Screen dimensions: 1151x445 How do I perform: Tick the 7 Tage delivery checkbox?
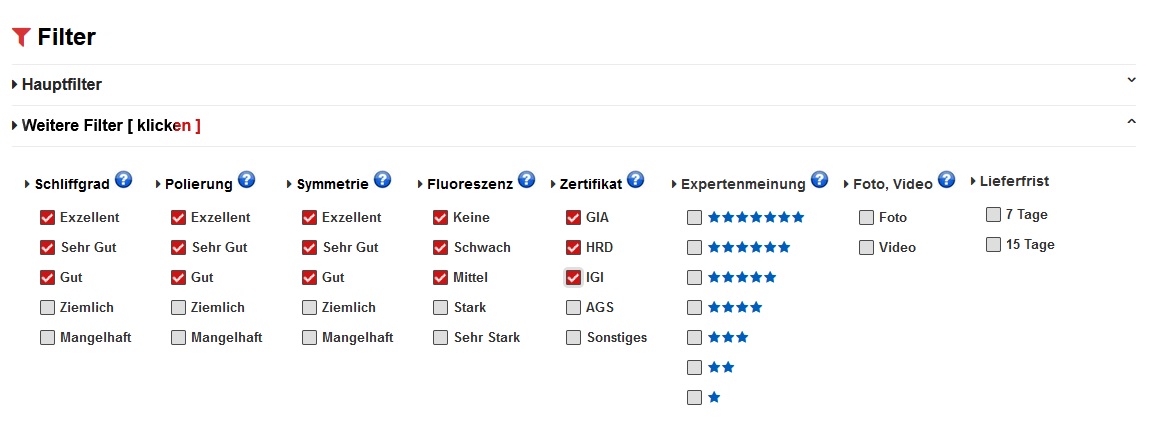993,214
